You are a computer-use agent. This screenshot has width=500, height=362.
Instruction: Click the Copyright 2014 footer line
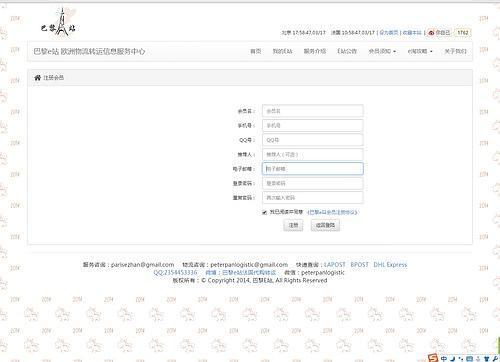pos(250,281)
